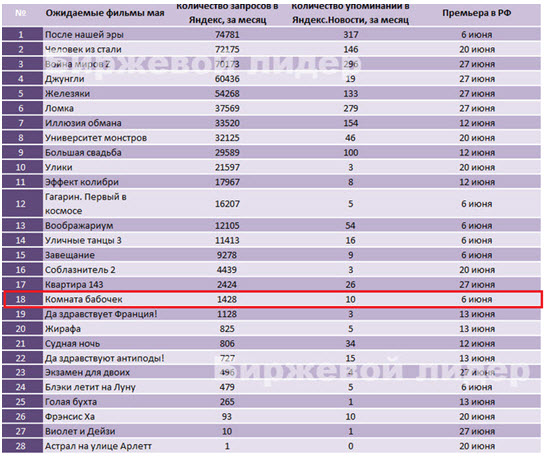Screen dimensions: 548x459
Task: Click the 'Голая бухта' film name
Action: [71, 402]
